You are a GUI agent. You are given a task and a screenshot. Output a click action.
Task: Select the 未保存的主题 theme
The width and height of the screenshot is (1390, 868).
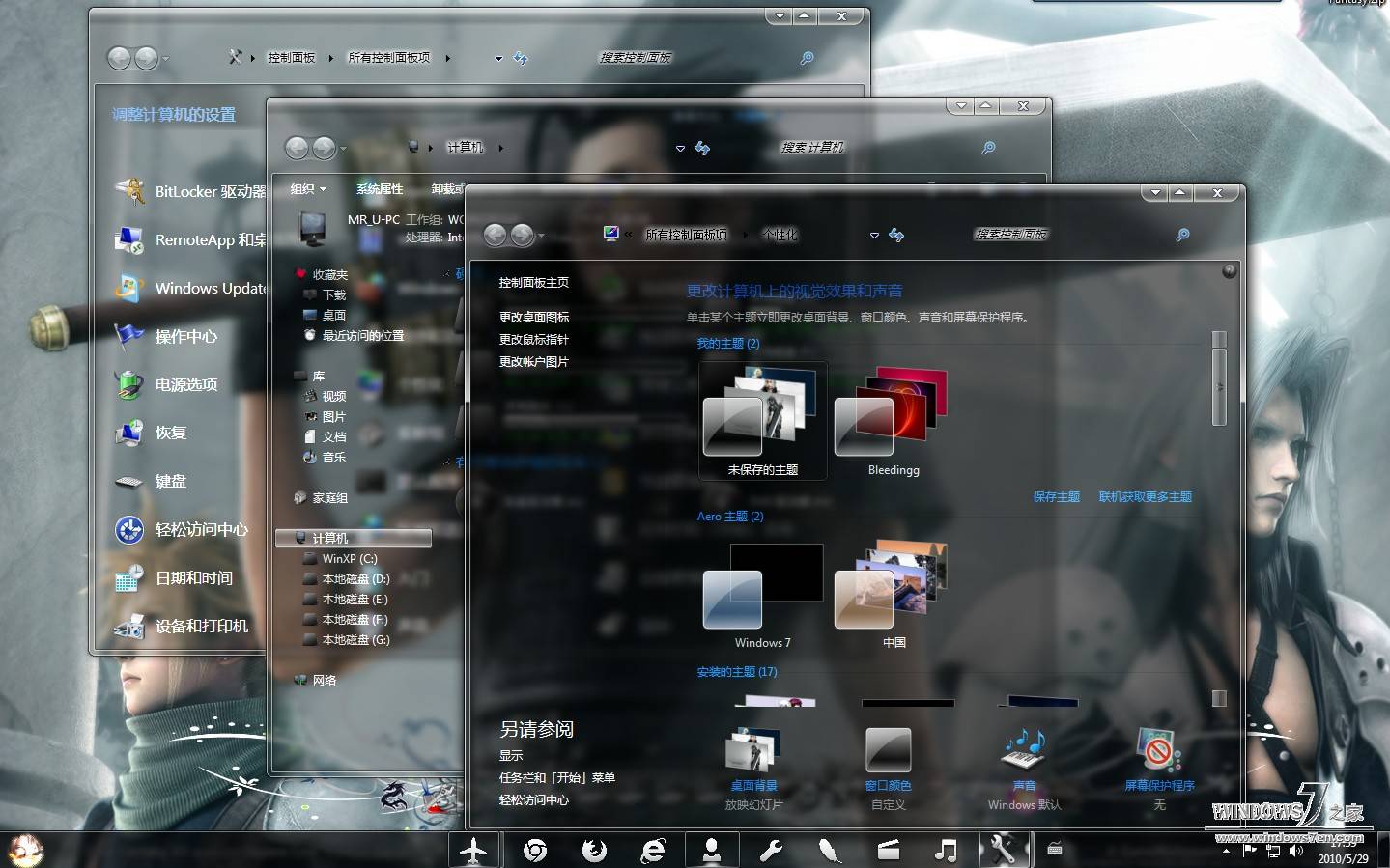click(763, 421)
